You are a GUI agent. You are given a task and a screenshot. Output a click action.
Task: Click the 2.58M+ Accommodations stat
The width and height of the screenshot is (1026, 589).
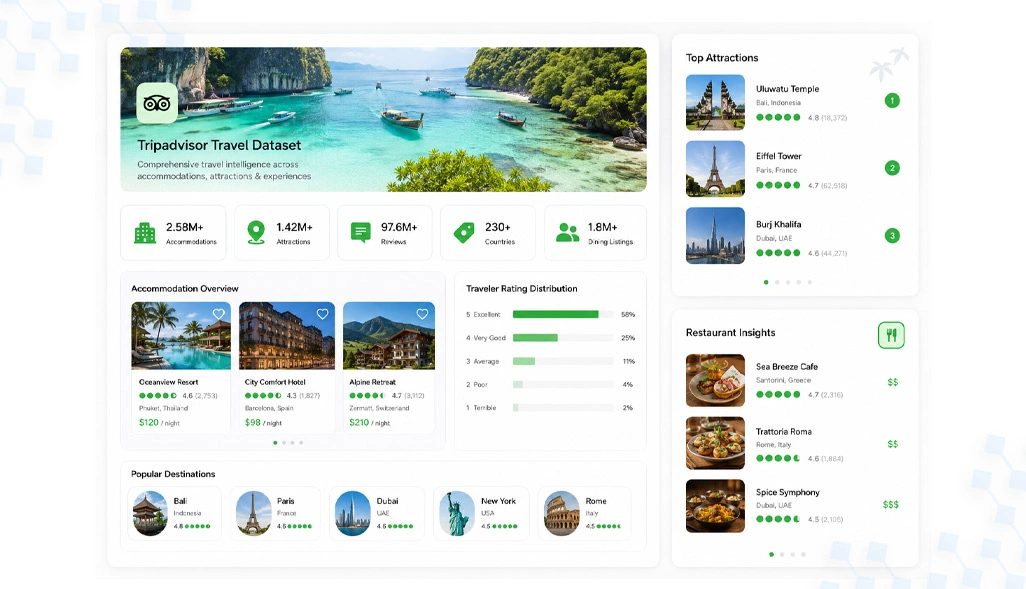click(x=173, y=233)
